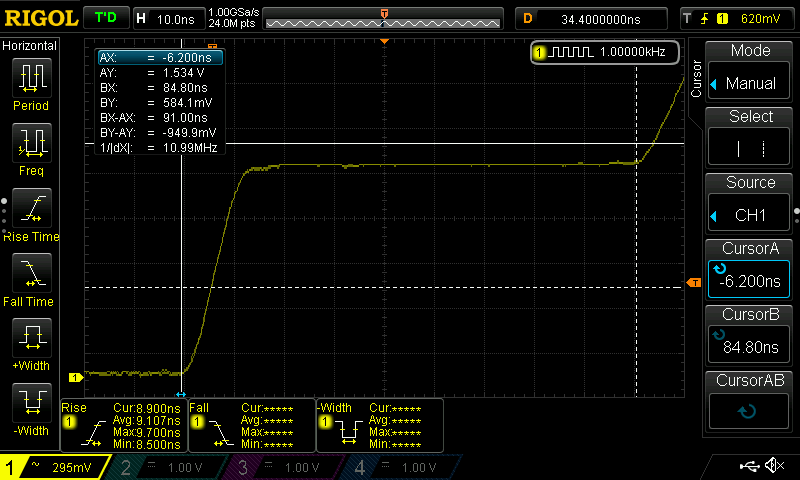Click the T'D trigger status indicator

[106, 18]
